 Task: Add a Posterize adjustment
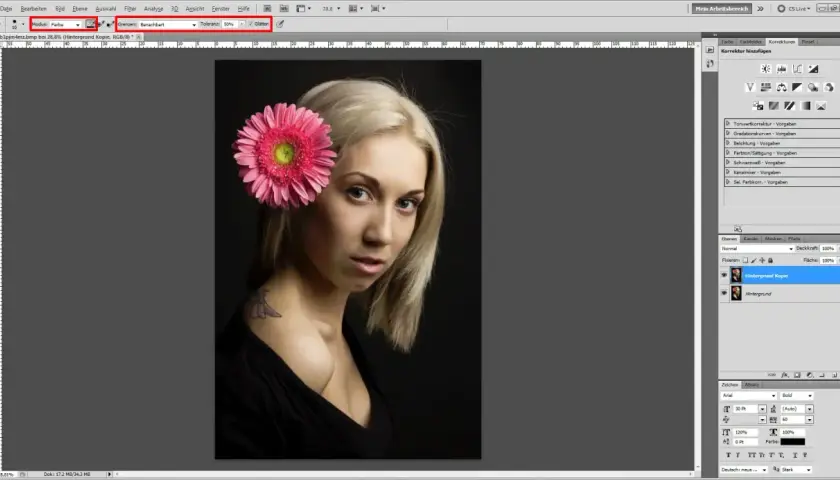[774, 106]
